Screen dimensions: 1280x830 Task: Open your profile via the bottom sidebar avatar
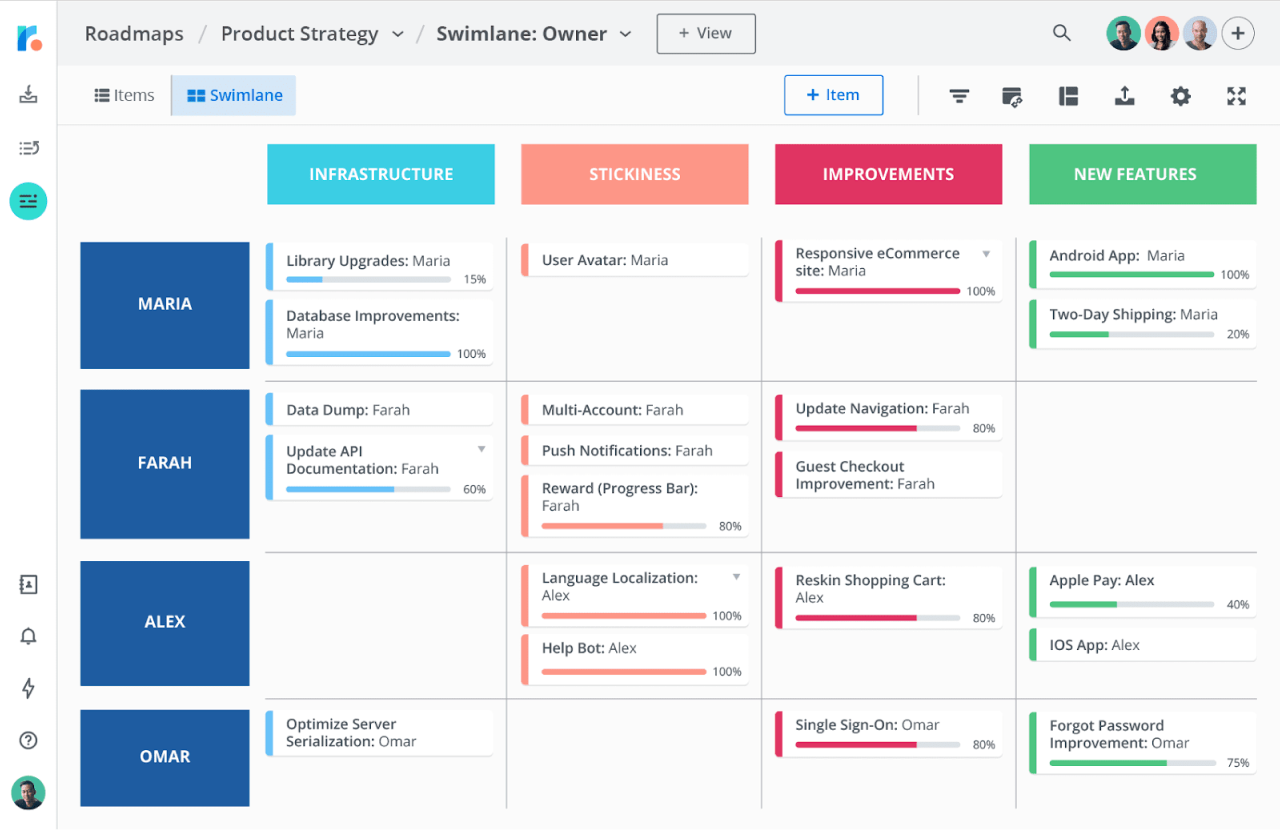[x=28, y=793]
